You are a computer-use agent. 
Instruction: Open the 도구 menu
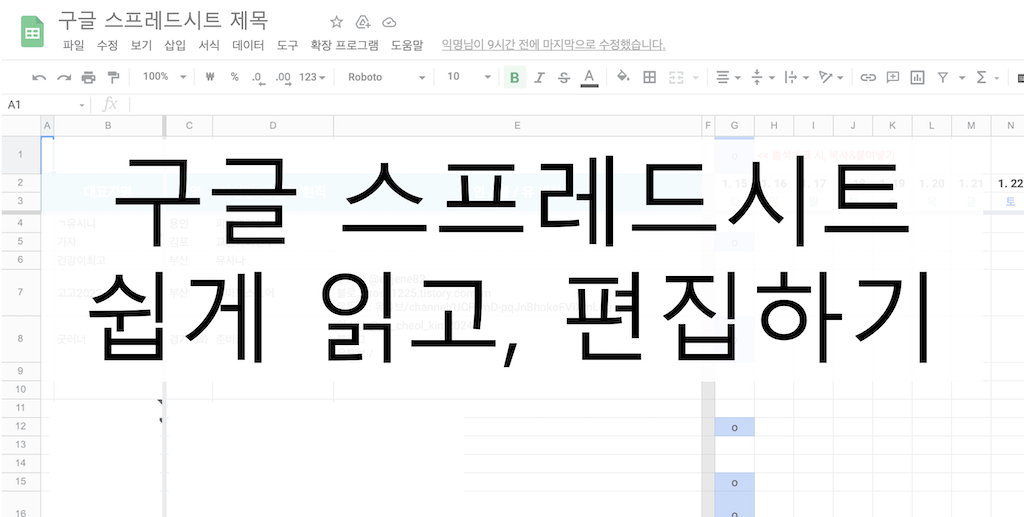click(x=287, y=46)
